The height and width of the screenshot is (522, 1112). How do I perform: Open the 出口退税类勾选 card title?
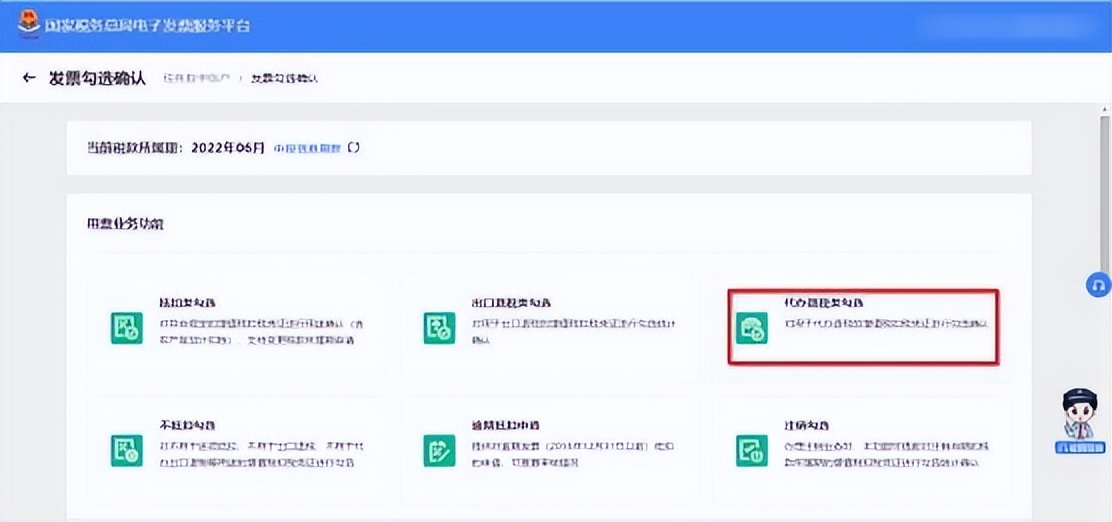click(x=511, y=303)
